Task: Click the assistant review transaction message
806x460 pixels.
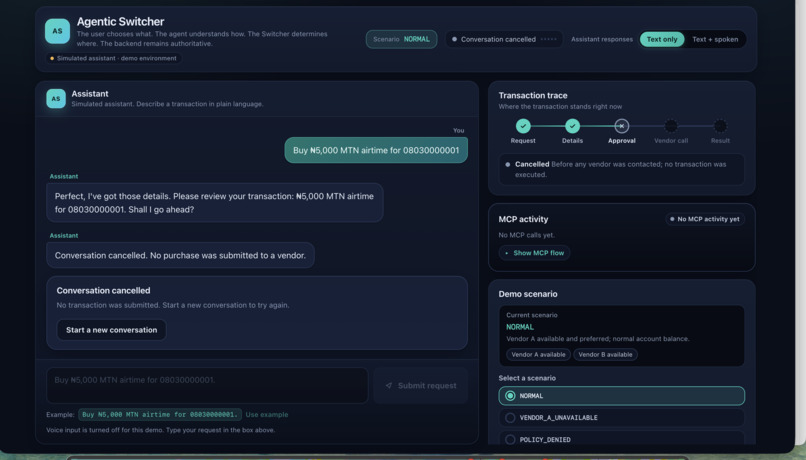Action: pos(214,203)
